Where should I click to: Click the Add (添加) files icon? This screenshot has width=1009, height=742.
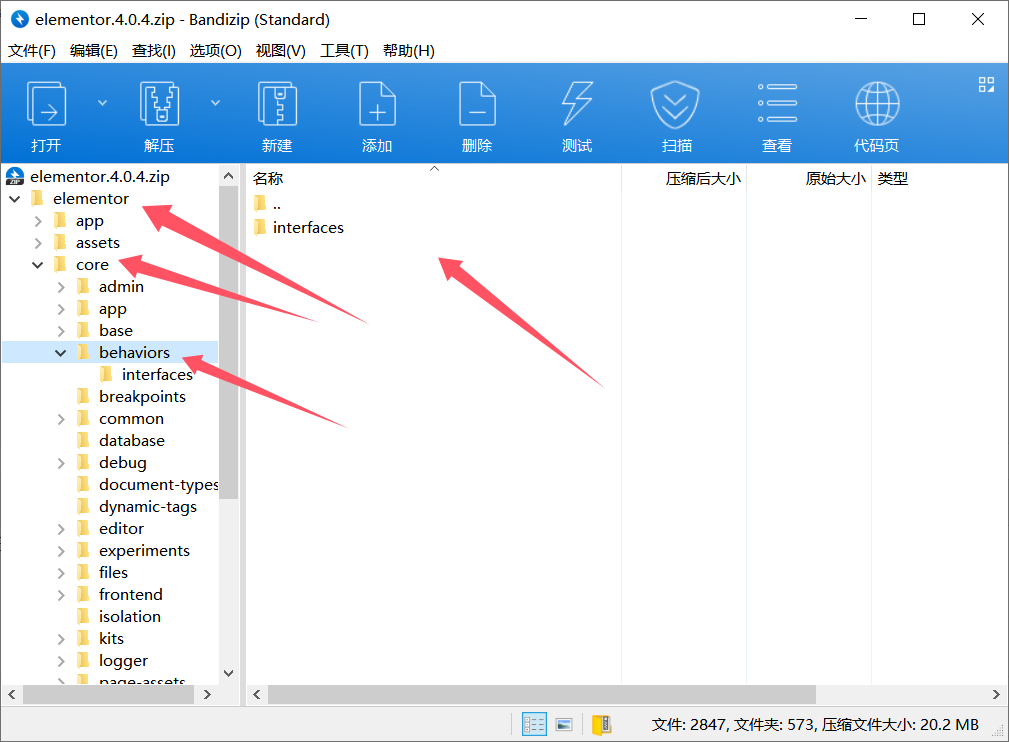click(377, 104)
